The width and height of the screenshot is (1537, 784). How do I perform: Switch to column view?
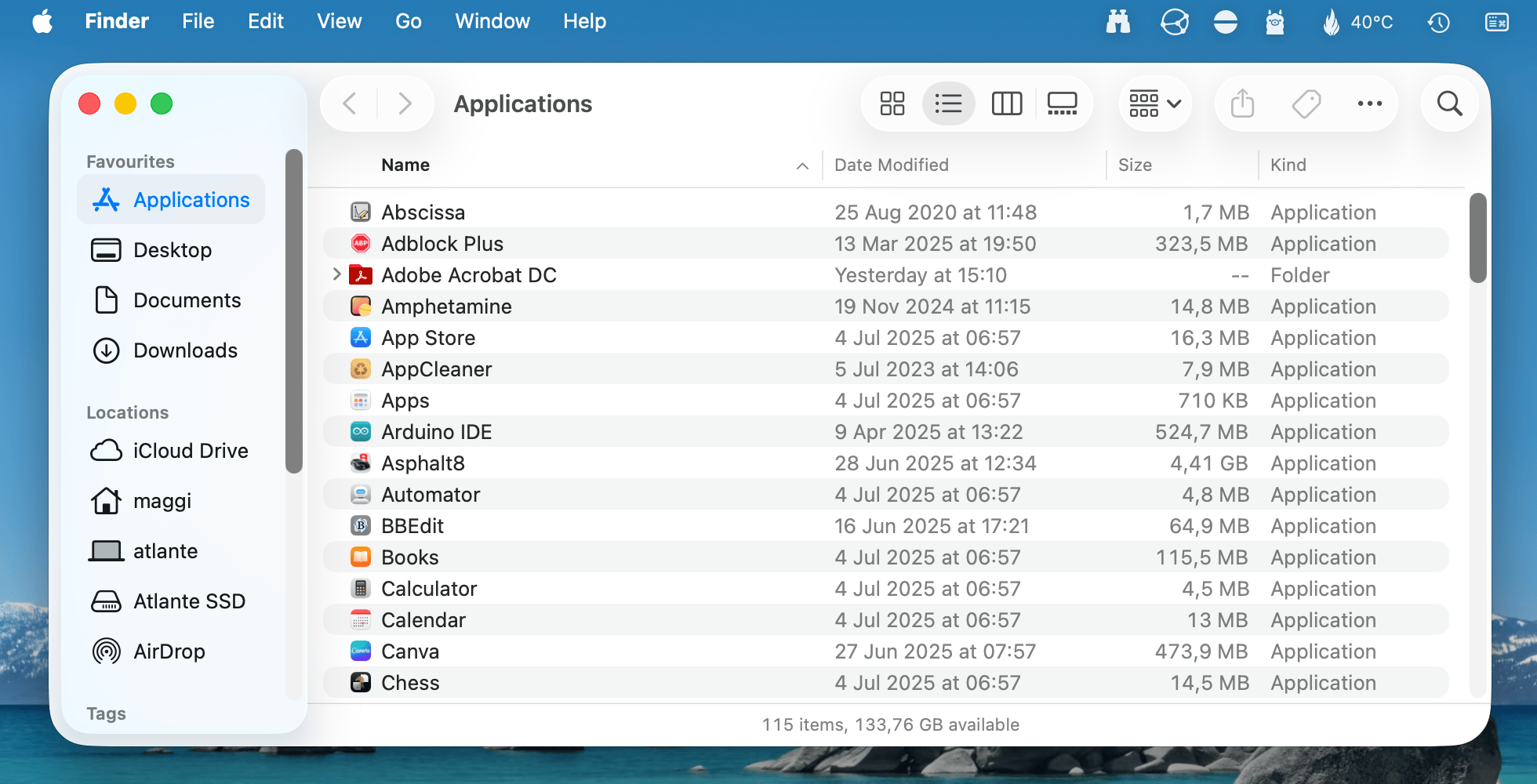pyautogui.click(x=1006, y=103)
